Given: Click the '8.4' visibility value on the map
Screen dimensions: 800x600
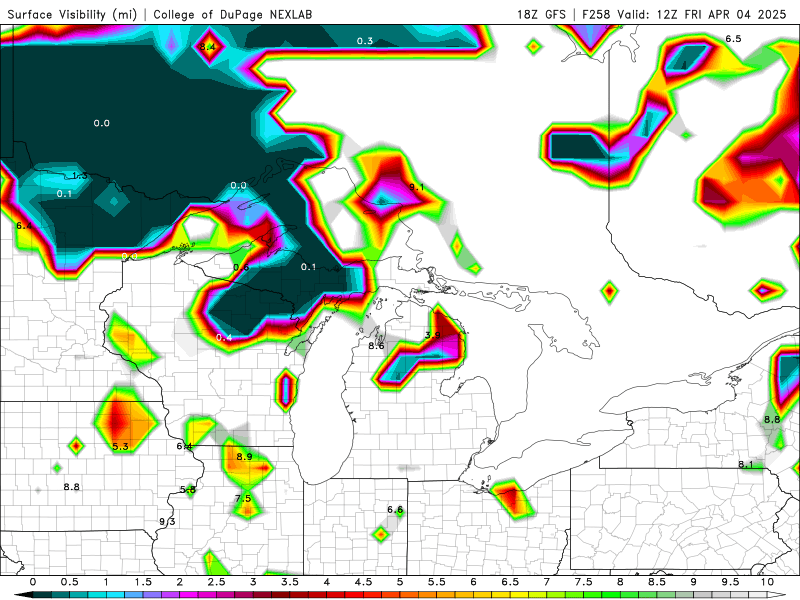Looking at the screenshot, I should 207,47.
